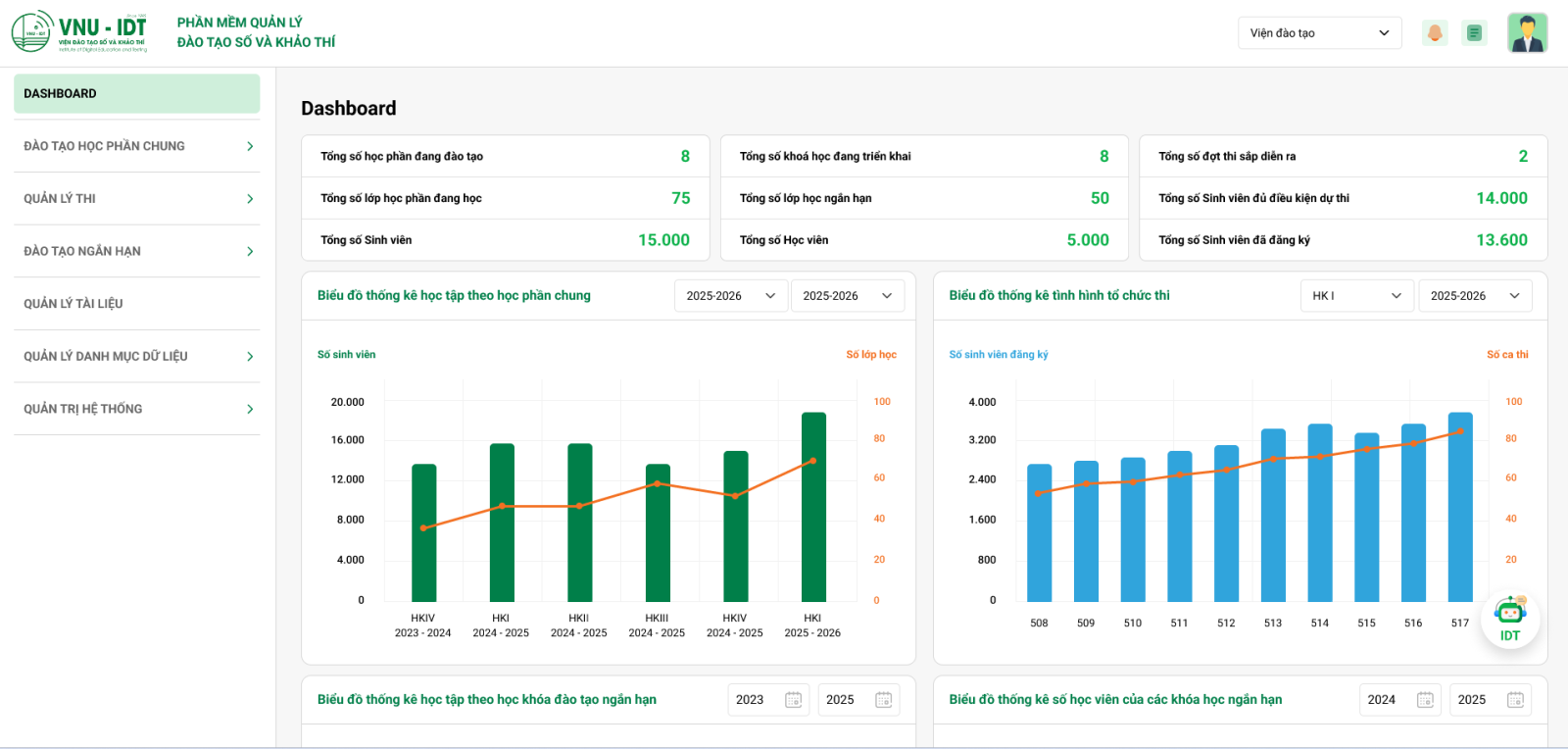Open the HK I semester dropdown
The height and width of the screenshot is (749, 1568).
click(1356, 296)
